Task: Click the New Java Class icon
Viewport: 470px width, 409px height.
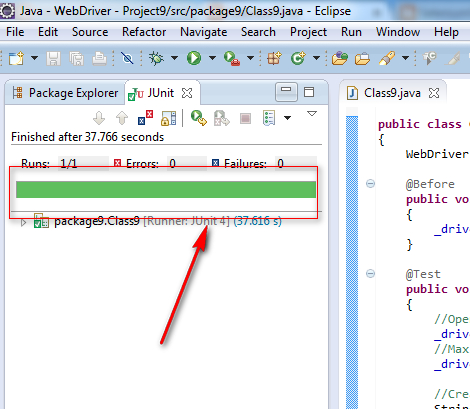Action: [298, 58]
